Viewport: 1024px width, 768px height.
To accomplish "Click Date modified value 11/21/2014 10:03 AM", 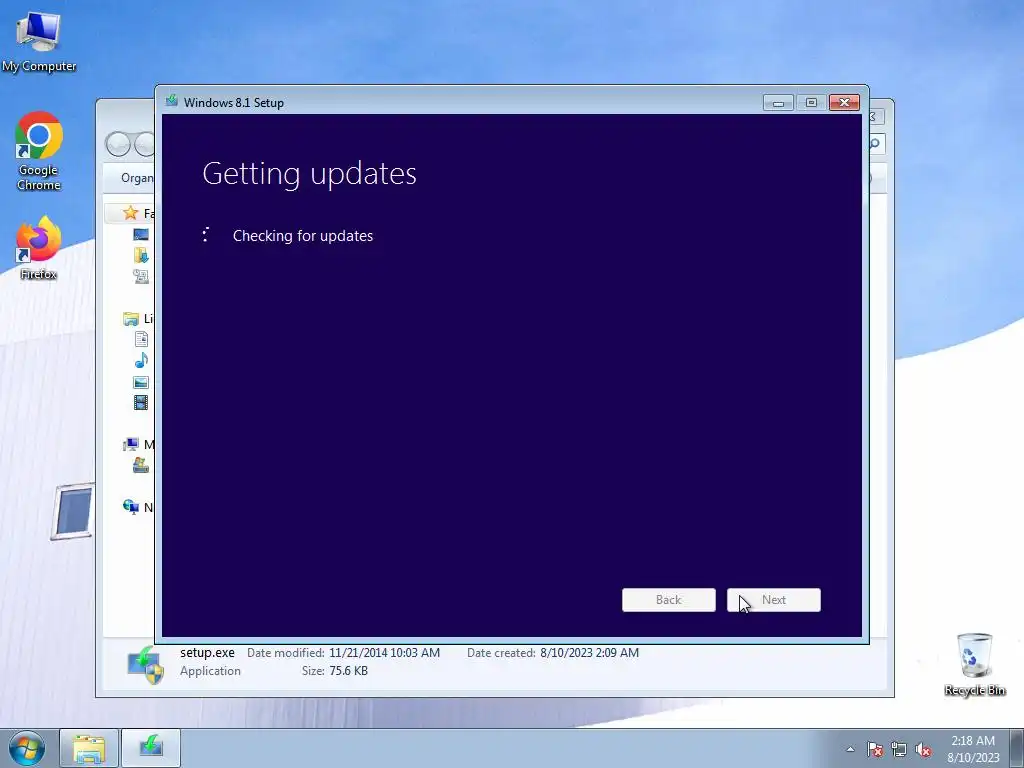I will 385,652.
